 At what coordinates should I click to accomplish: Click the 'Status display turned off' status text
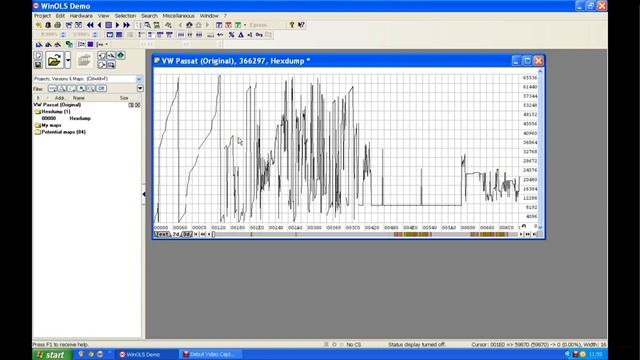pos(416,344)
